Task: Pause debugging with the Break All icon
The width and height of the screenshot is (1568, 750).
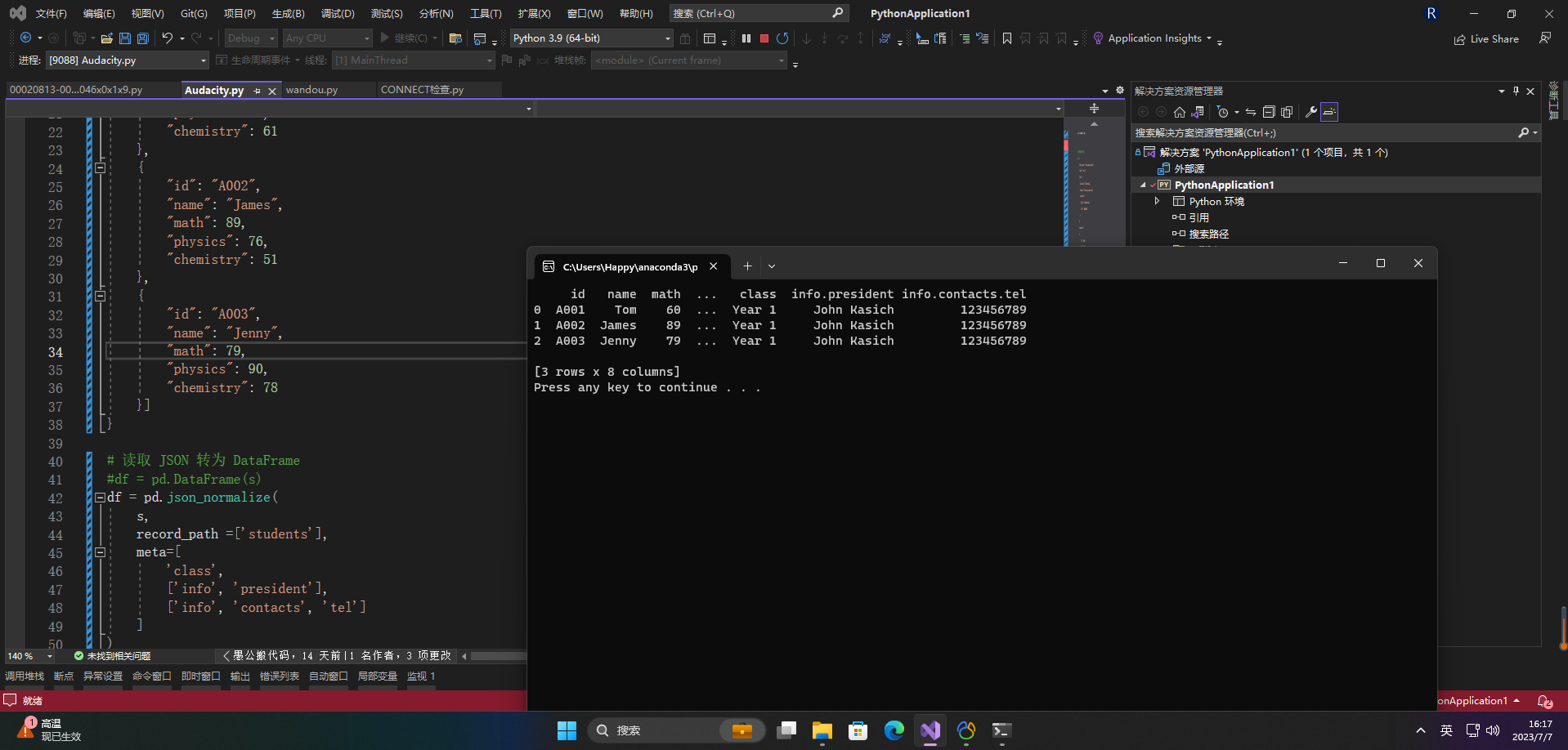Action: click(746, 38)
